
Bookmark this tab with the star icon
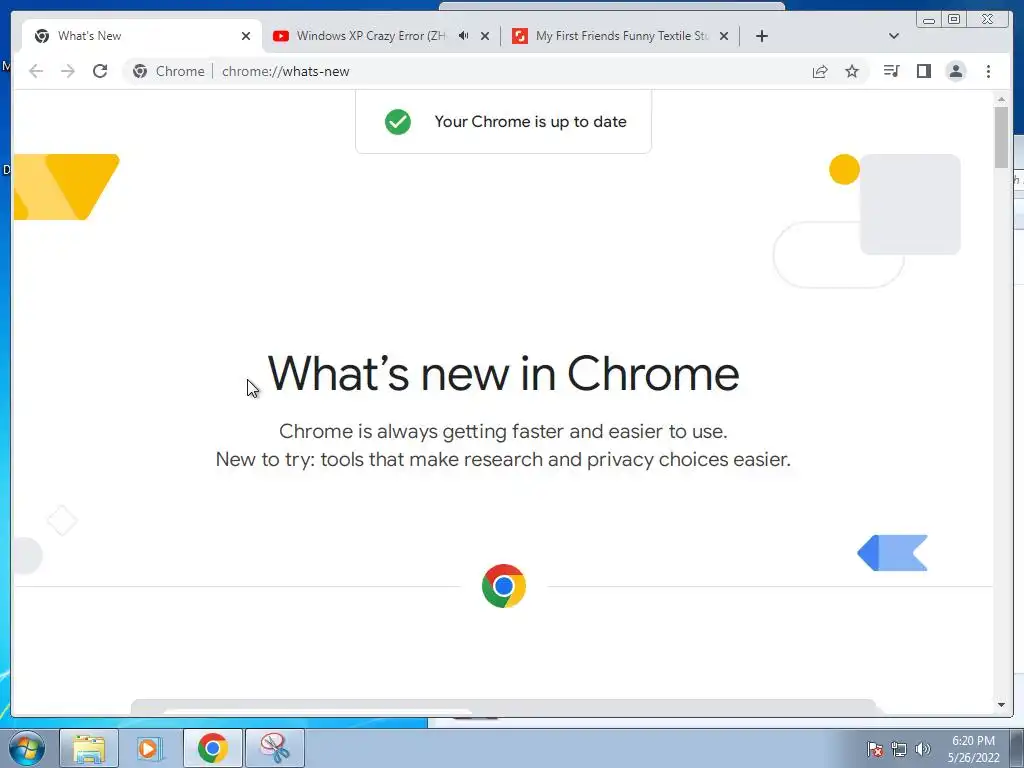pos(852,71)
